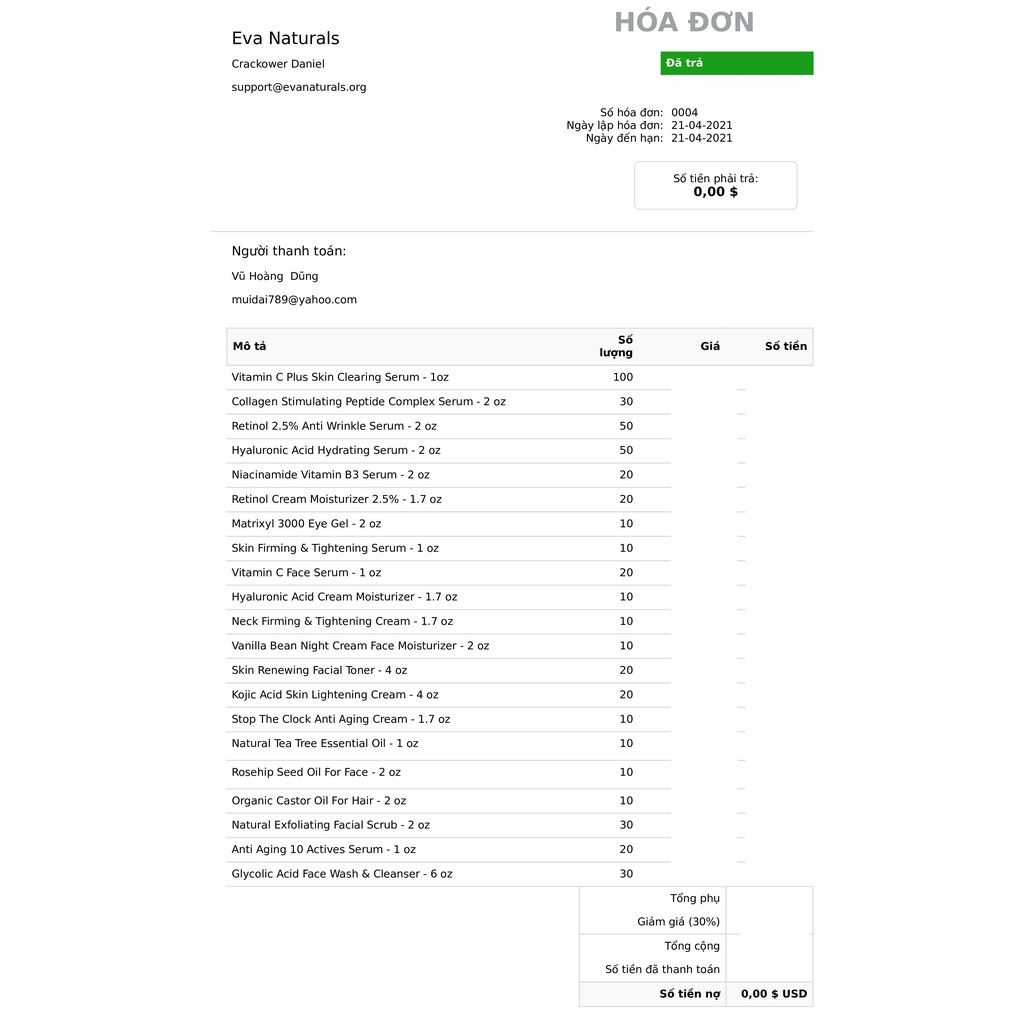Click the "HÓA ĐƠN" heading
Image resolution: width=1024 pixels, height=1024 pixels.
pyautogui.click(x=684, y=23)
